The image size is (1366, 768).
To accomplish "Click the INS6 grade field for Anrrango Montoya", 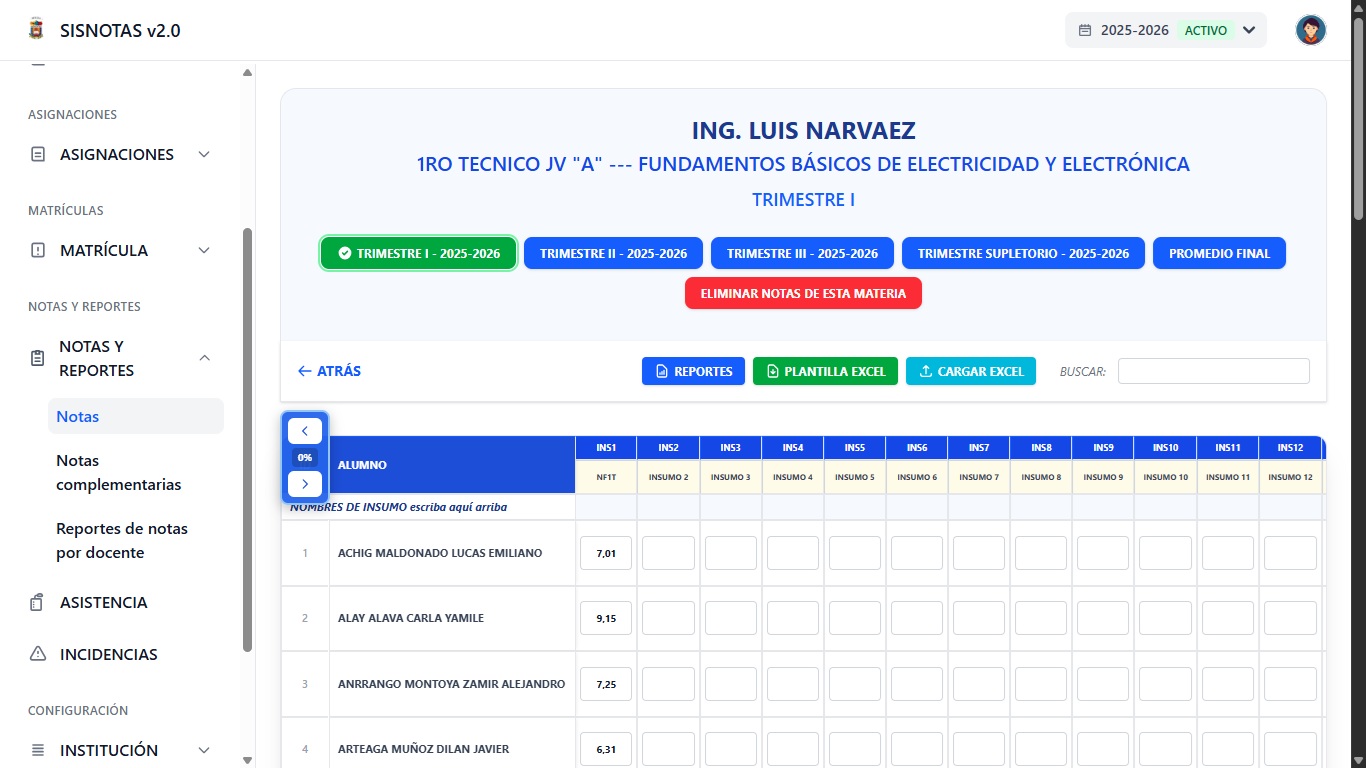I will click(x=917, y=684).
